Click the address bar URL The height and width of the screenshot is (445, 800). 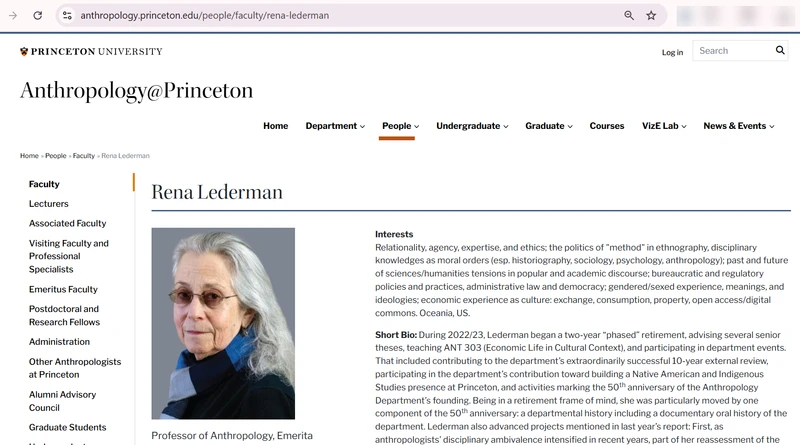click(x=205, y=15)
